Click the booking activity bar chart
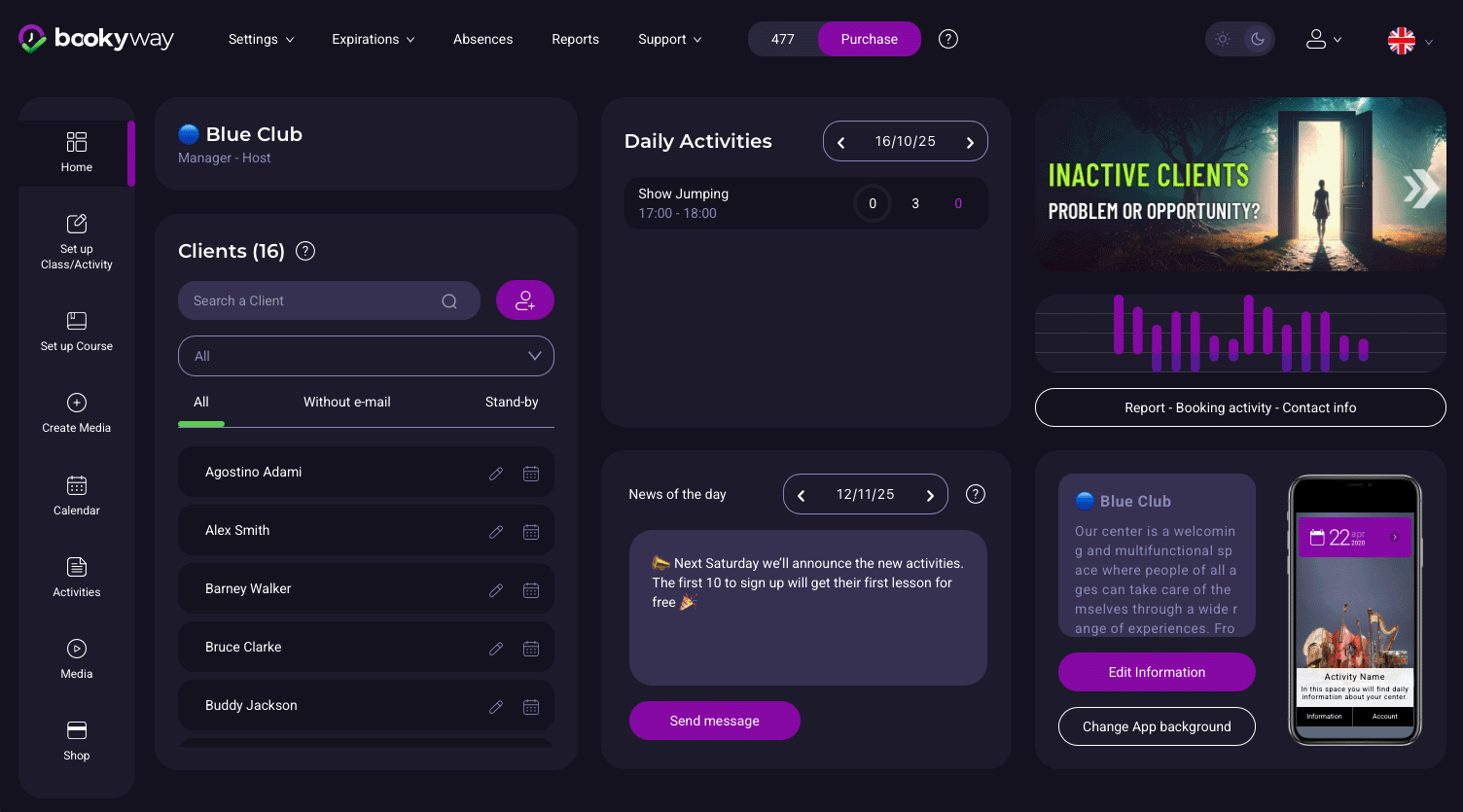Screen dimensions: 1463x812 [x=1240, y=334]
